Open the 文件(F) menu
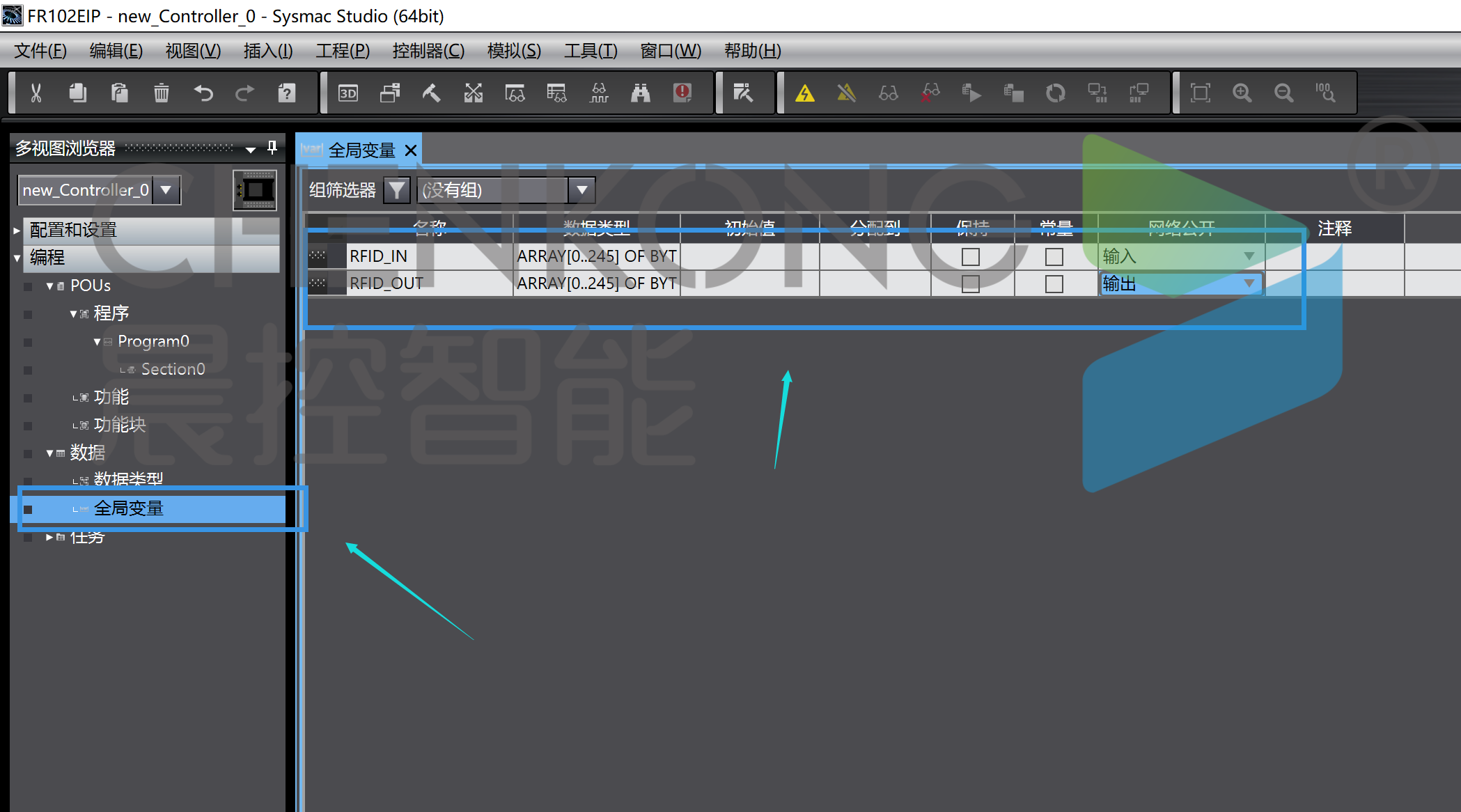The height and width of the screenshot is (812, 1461). coord(40,51)
